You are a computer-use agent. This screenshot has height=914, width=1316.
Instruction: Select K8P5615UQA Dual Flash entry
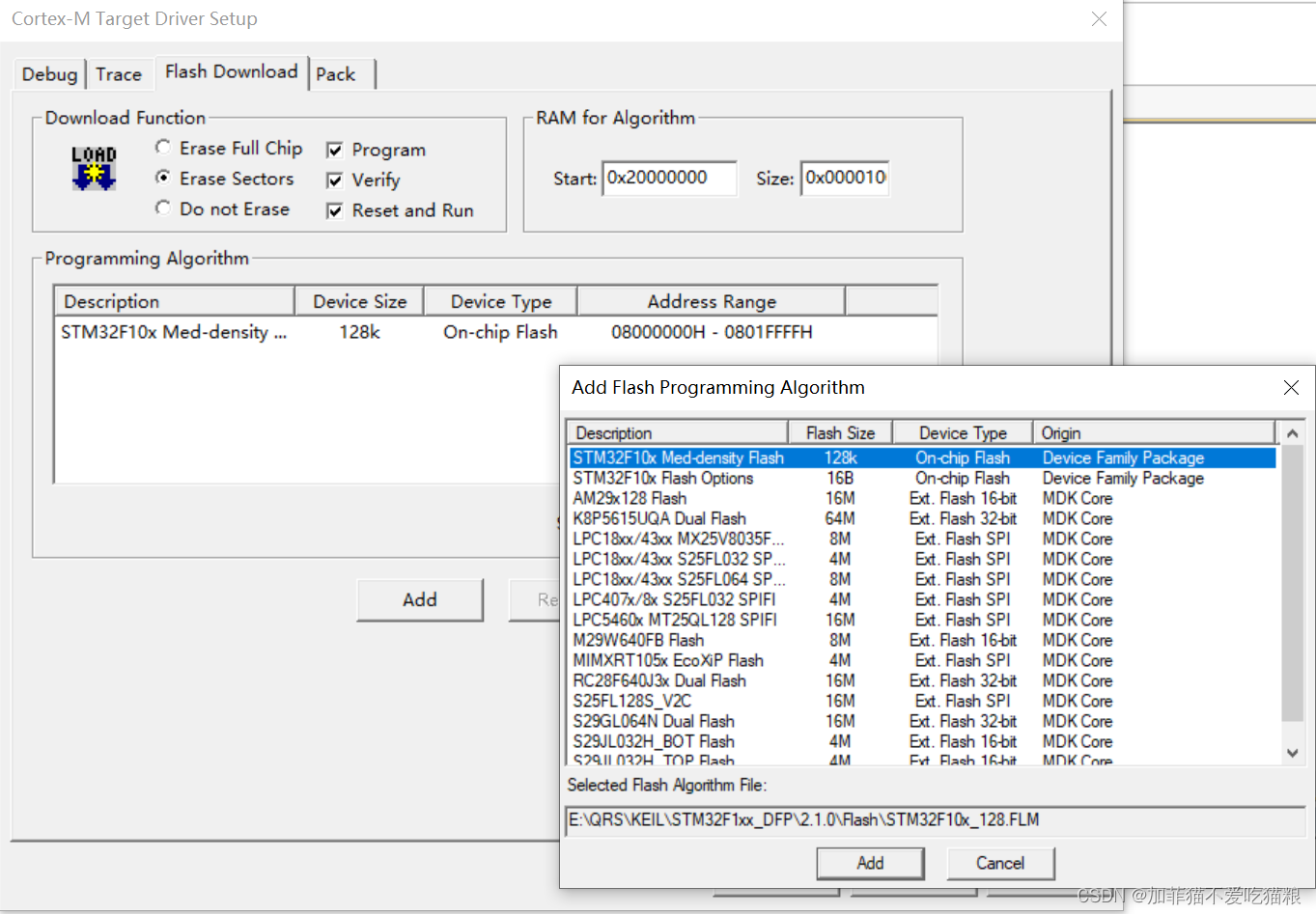pyautogui.click(x=922, y=518)
